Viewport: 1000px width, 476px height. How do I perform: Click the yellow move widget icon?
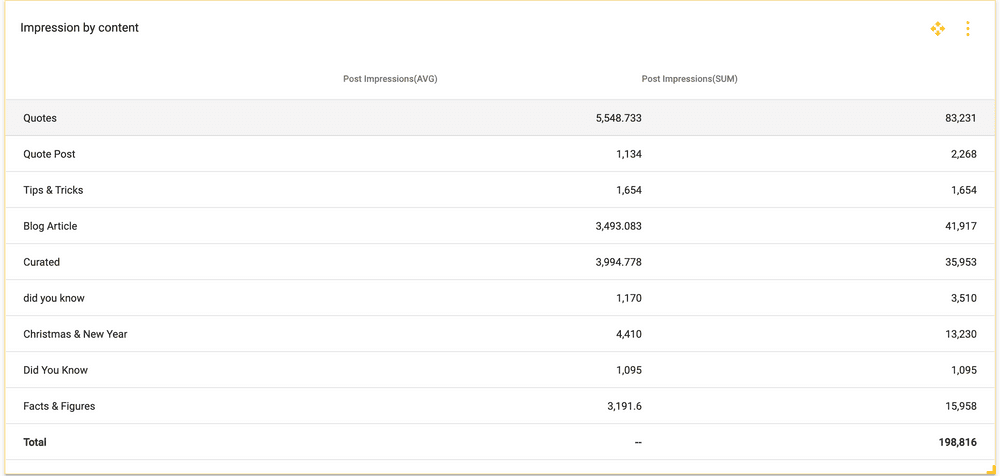[937, 29]
